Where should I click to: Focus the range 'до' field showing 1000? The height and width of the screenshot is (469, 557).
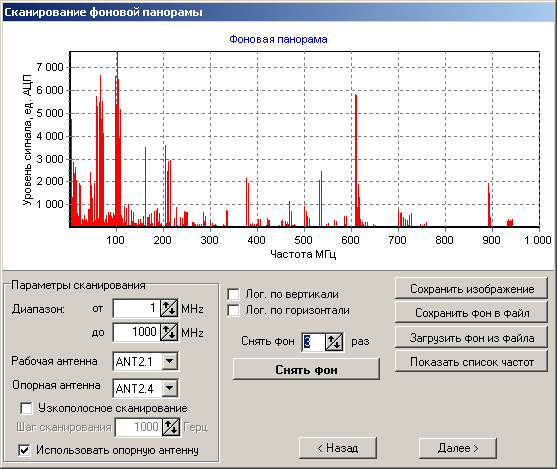pos(137,332)
